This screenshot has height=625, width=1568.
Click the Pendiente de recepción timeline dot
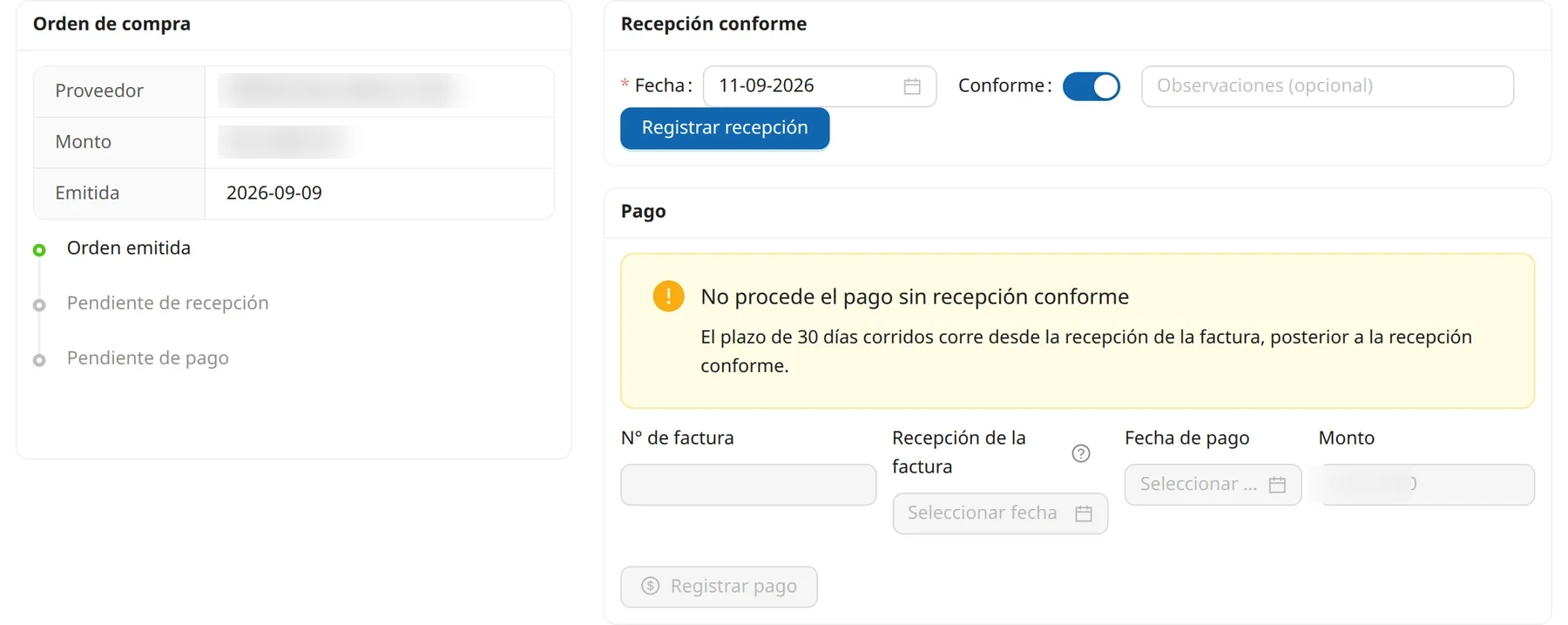(x=39, y=305)
